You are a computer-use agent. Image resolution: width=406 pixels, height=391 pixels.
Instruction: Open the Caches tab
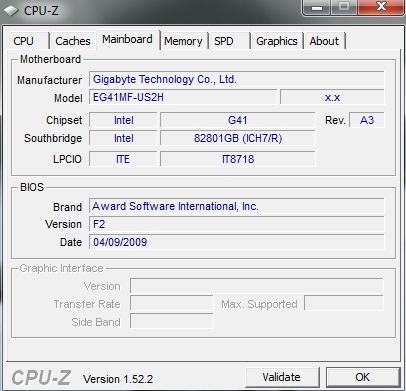point(73,41)
